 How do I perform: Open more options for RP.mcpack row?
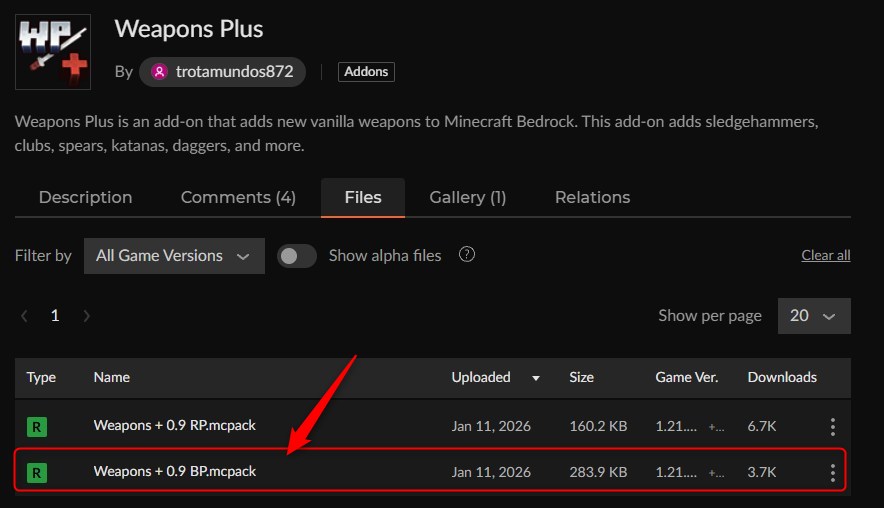[x=832, y=427]
